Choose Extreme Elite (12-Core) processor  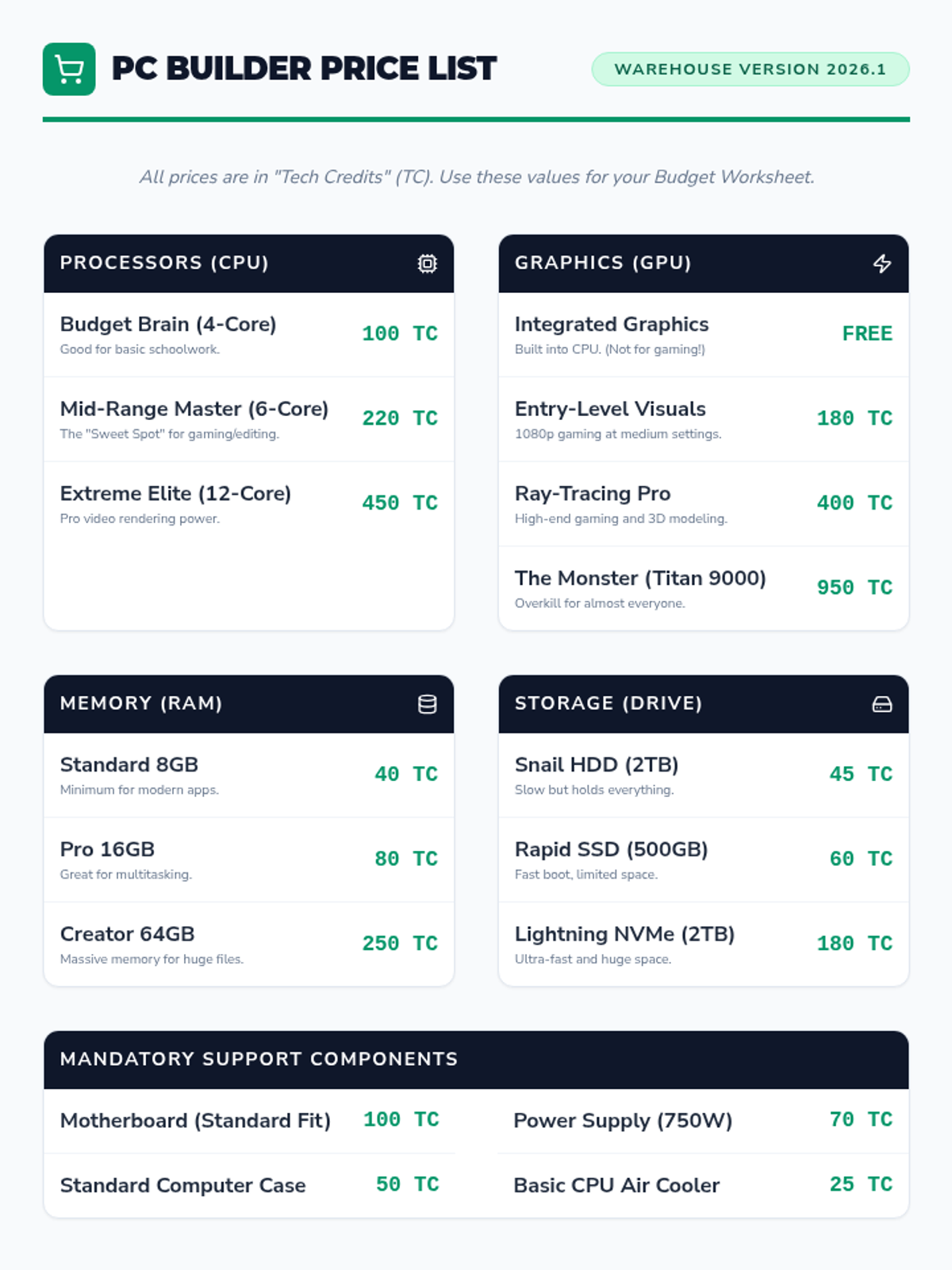click(x=249, y=504)
